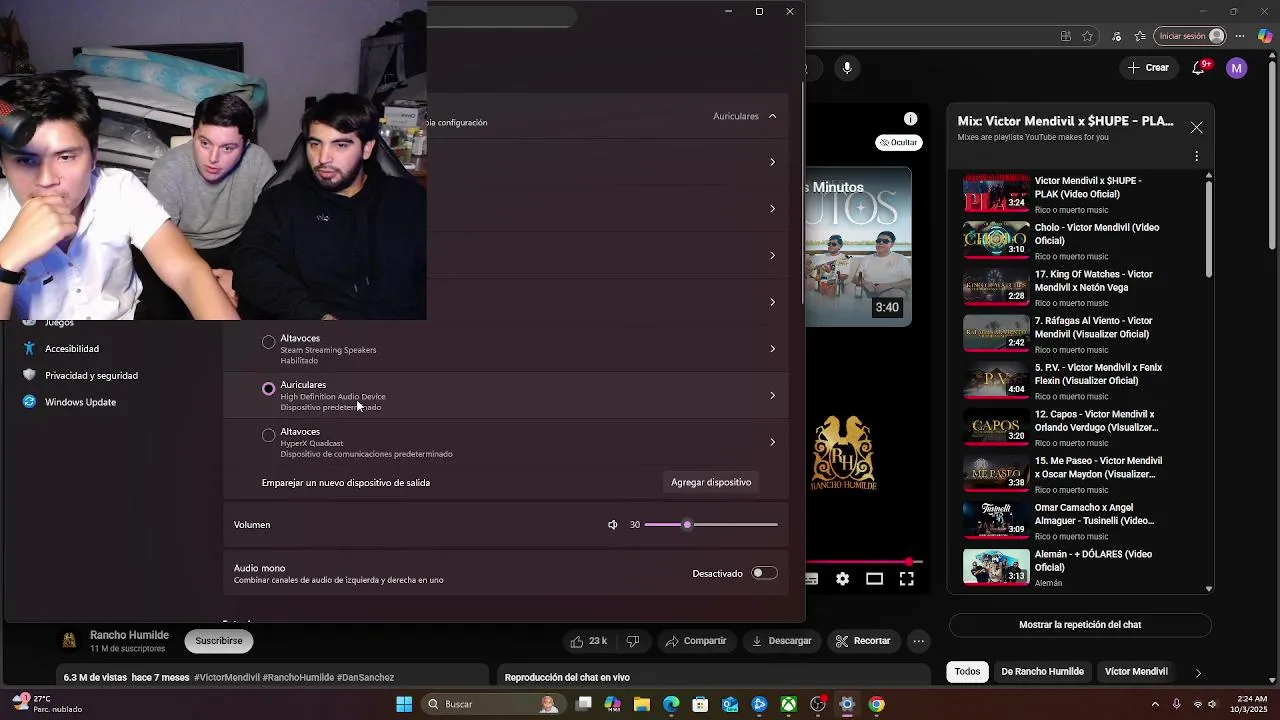
Task: Click the Settings gear in taskbar
Action: coord(847,704)
